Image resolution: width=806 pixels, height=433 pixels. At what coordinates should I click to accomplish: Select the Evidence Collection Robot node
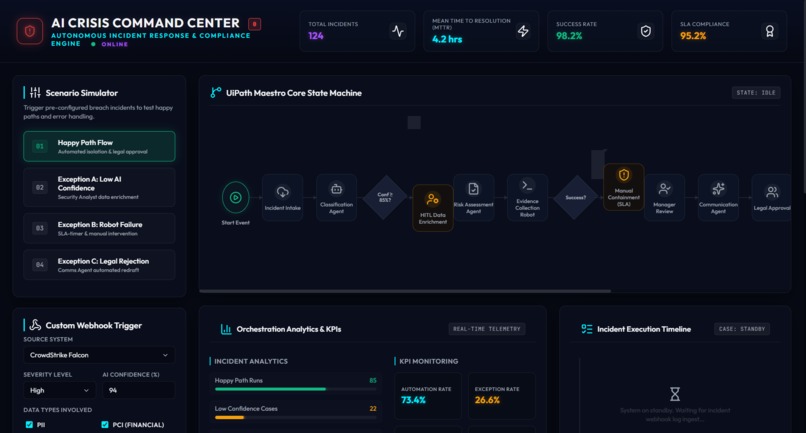coord(527,197)
